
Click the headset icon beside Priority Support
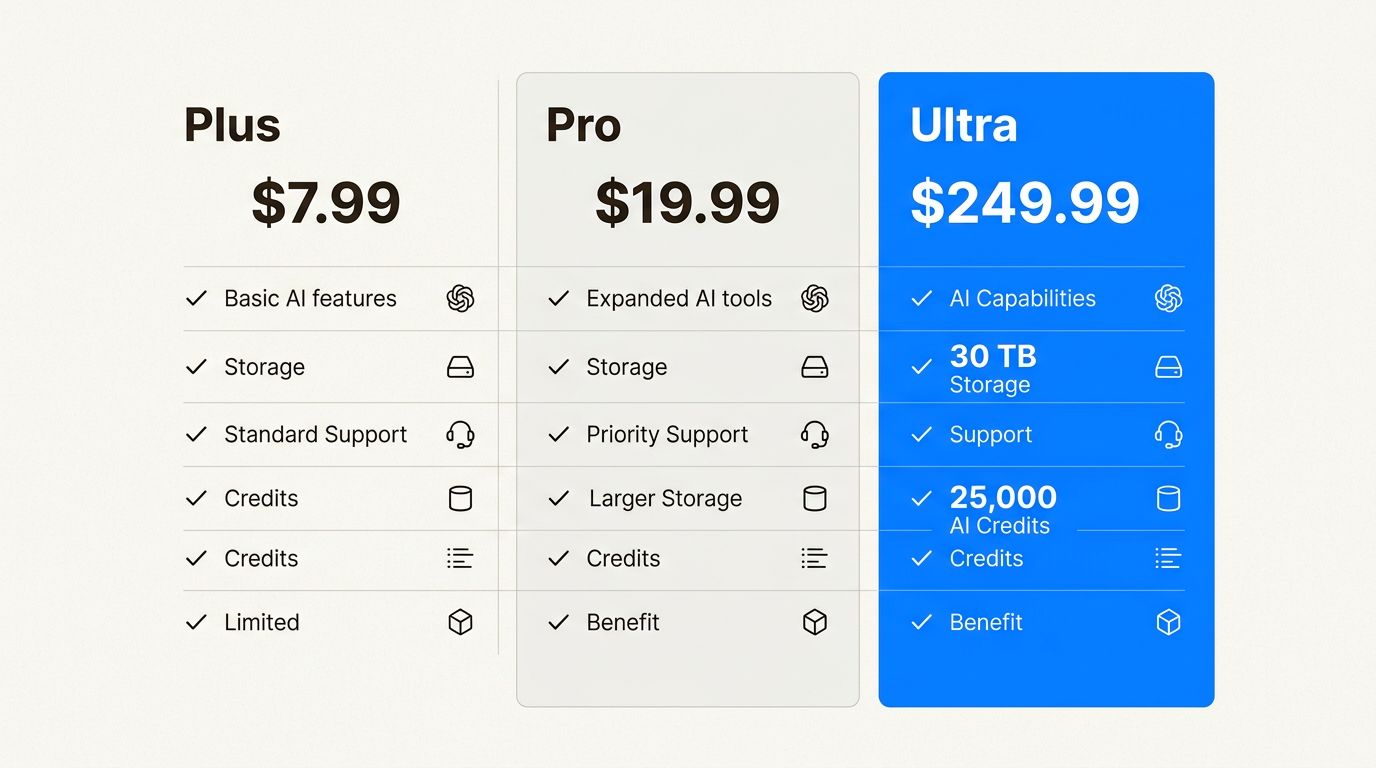coord(815,434)
